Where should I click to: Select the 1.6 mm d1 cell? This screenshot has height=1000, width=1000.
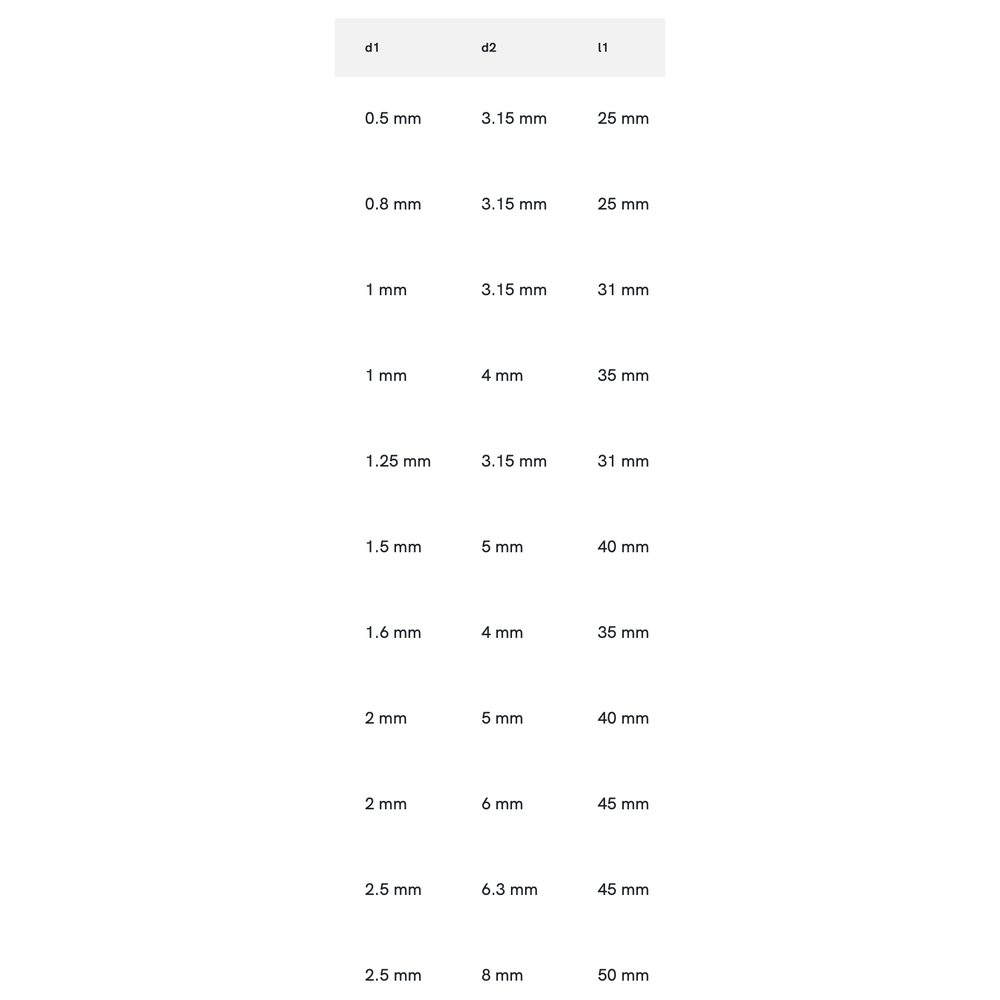tap(393, 633)
